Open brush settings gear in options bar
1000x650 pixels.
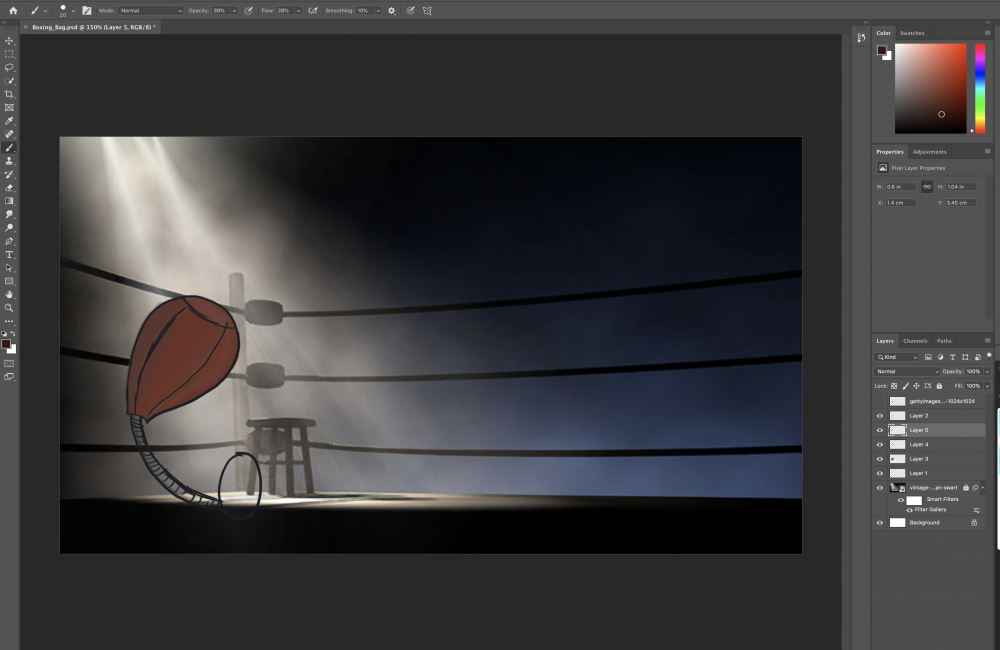coord(391,10)
